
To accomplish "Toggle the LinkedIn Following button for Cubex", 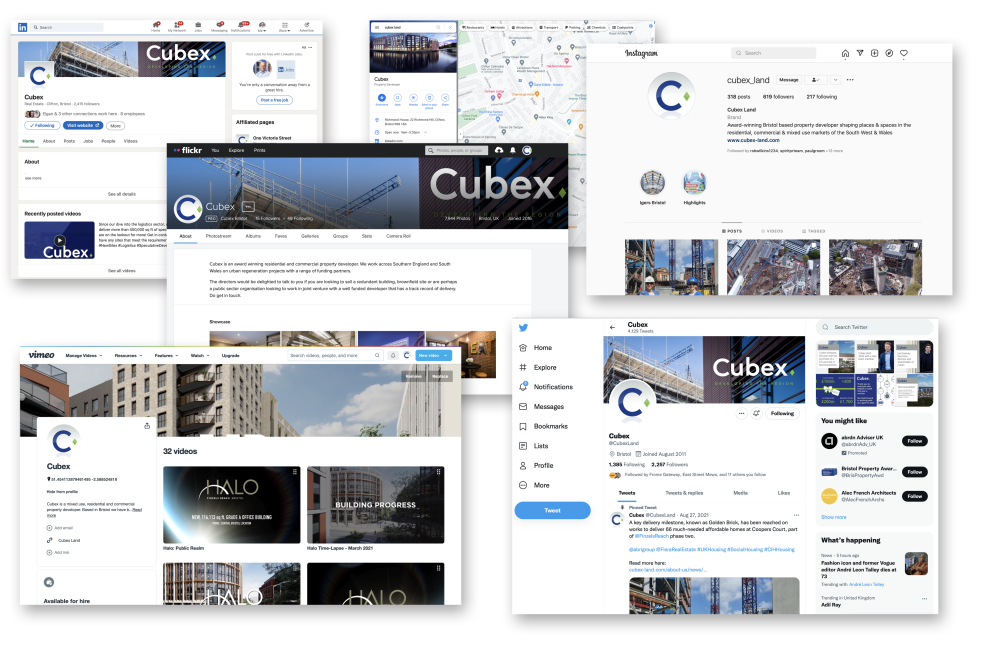I will pos(42,125).
